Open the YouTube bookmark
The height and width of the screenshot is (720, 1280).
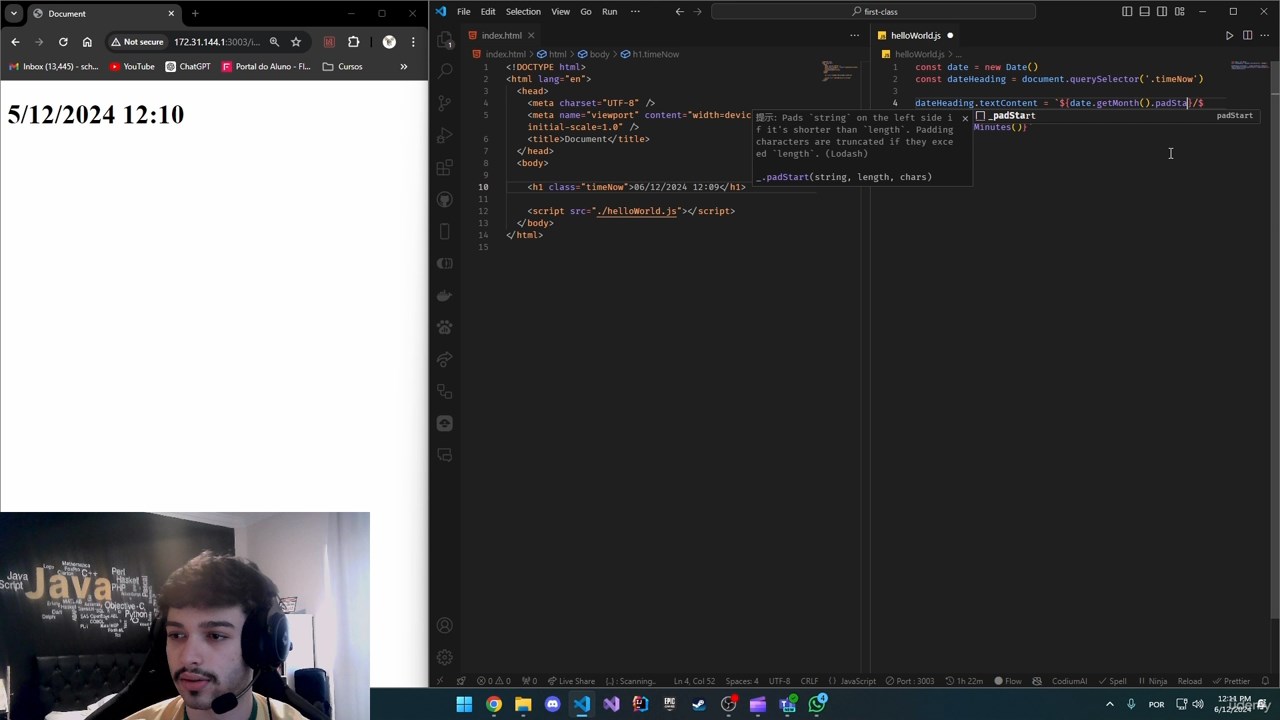coord(132,67)
